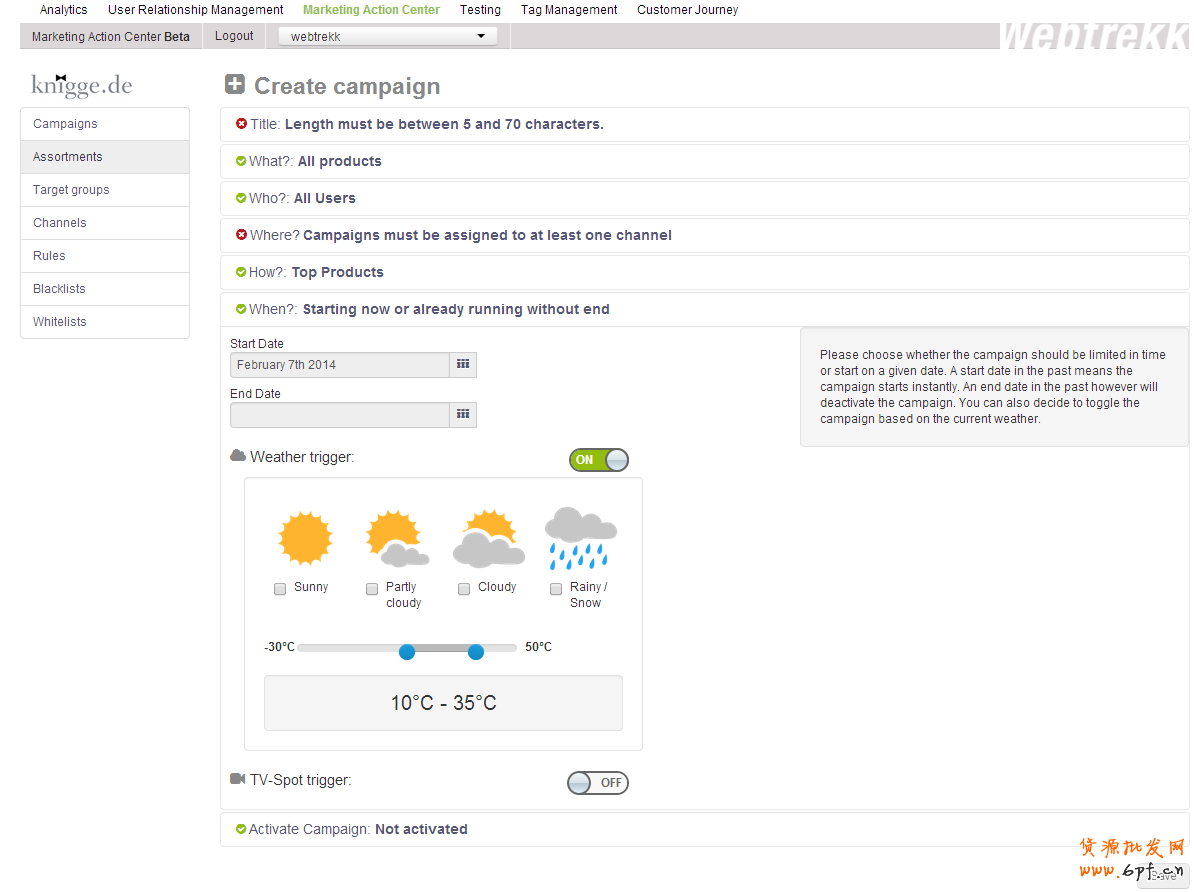Click the left temperature slider handle
The height and width of the screenshot is (892, 1194).
[x=407, y=652]
